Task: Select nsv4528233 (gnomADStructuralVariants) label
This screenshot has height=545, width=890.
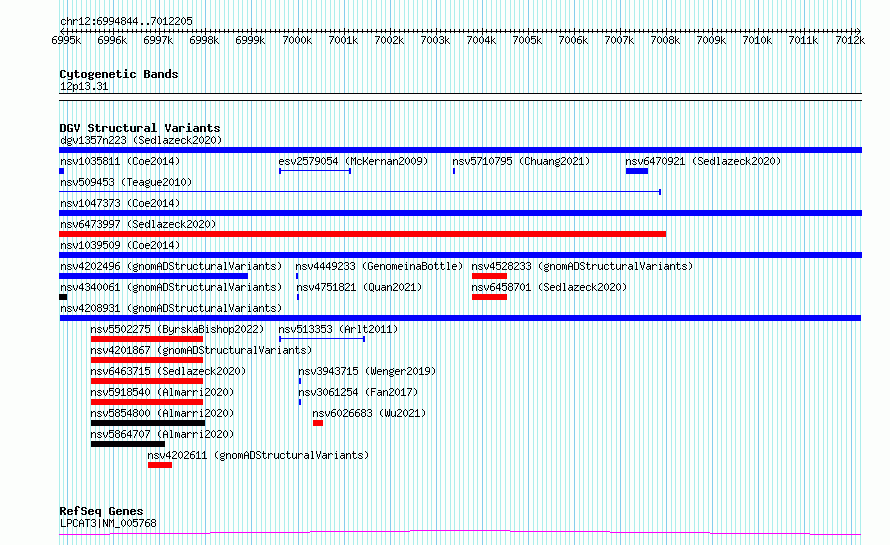Action: pos(582,266)
